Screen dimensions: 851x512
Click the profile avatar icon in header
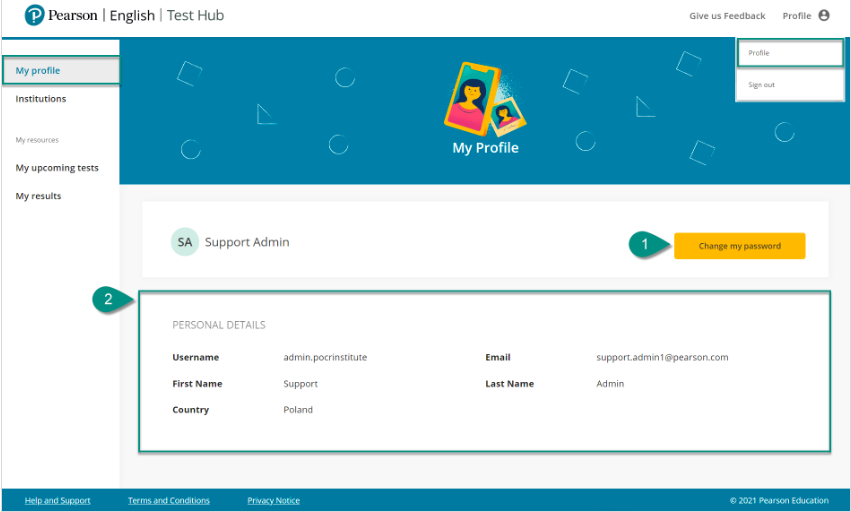[824, 15]
